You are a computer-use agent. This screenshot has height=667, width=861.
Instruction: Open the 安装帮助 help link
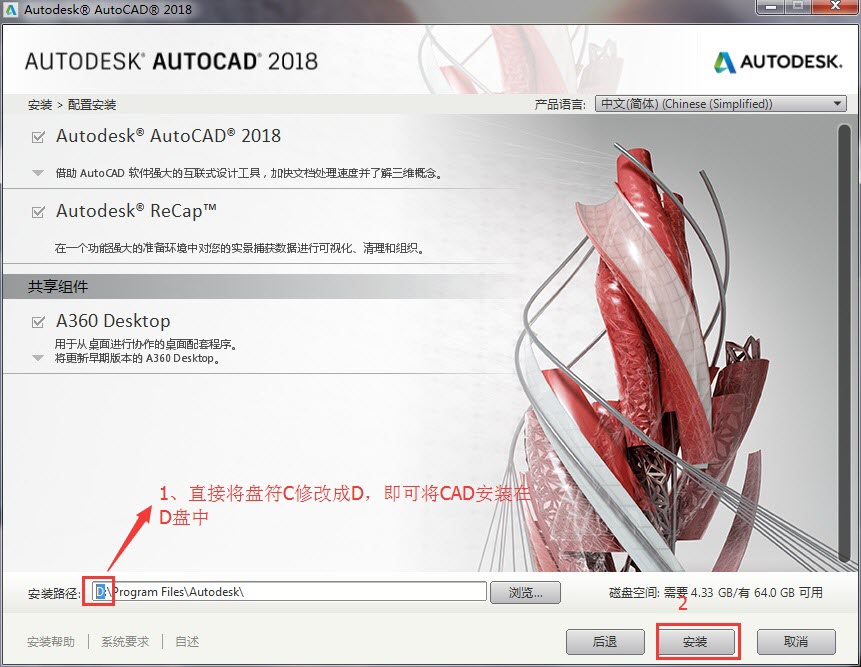coord(51,642)
